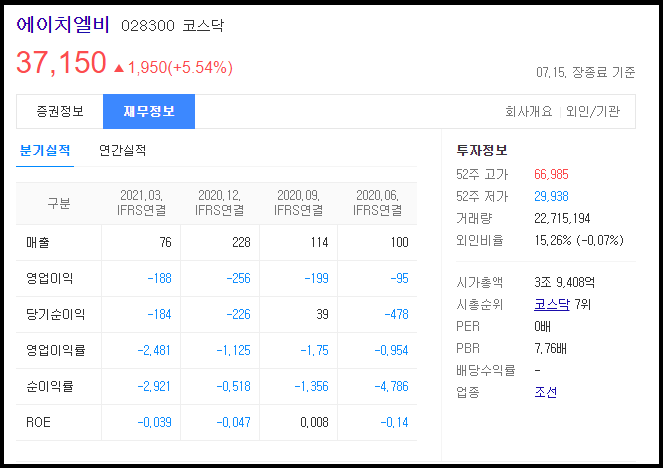Open the 외인/기관 link

[592, 112]
